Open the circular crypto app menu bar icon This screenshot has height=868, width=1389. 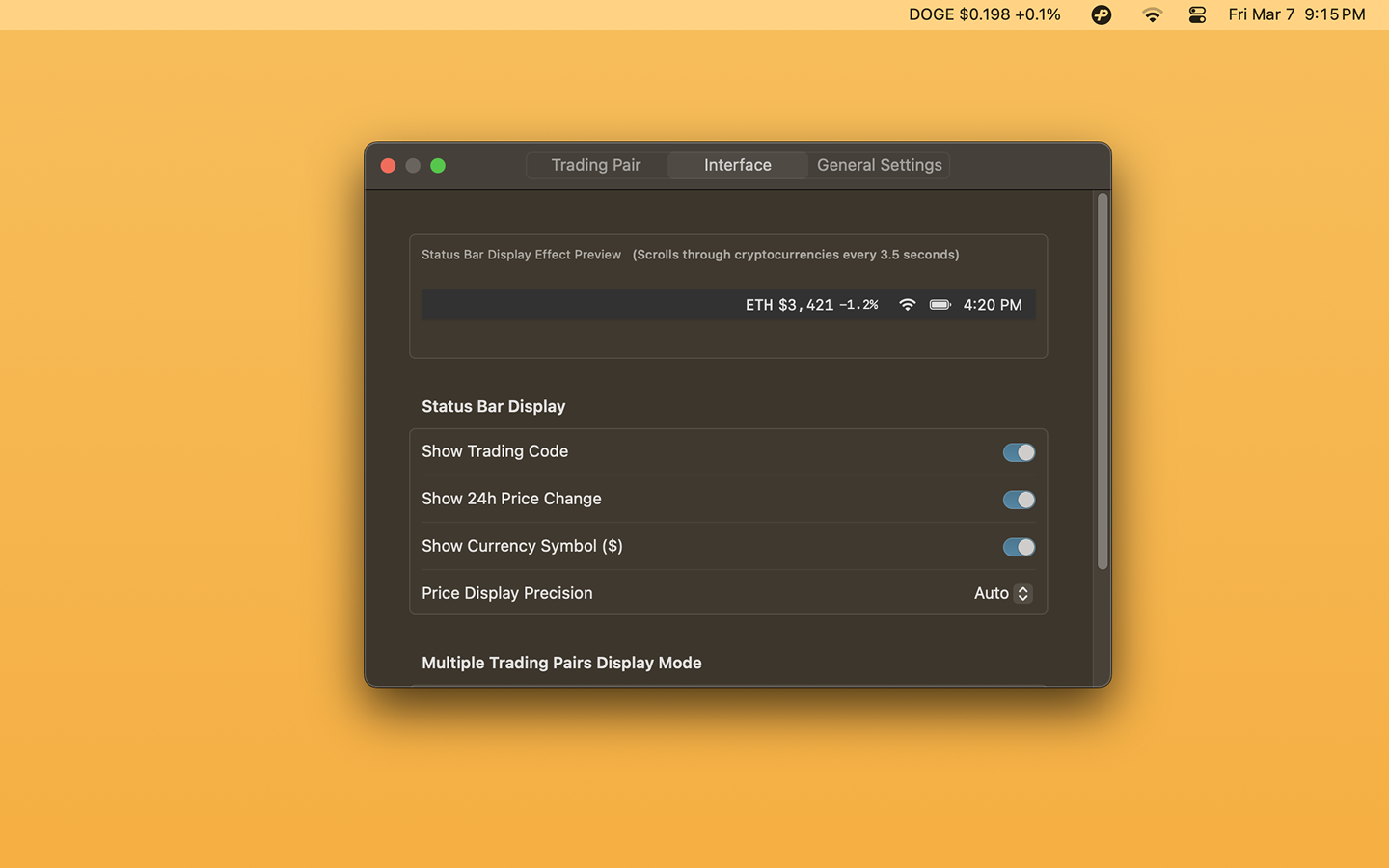tap(1101, 14)
